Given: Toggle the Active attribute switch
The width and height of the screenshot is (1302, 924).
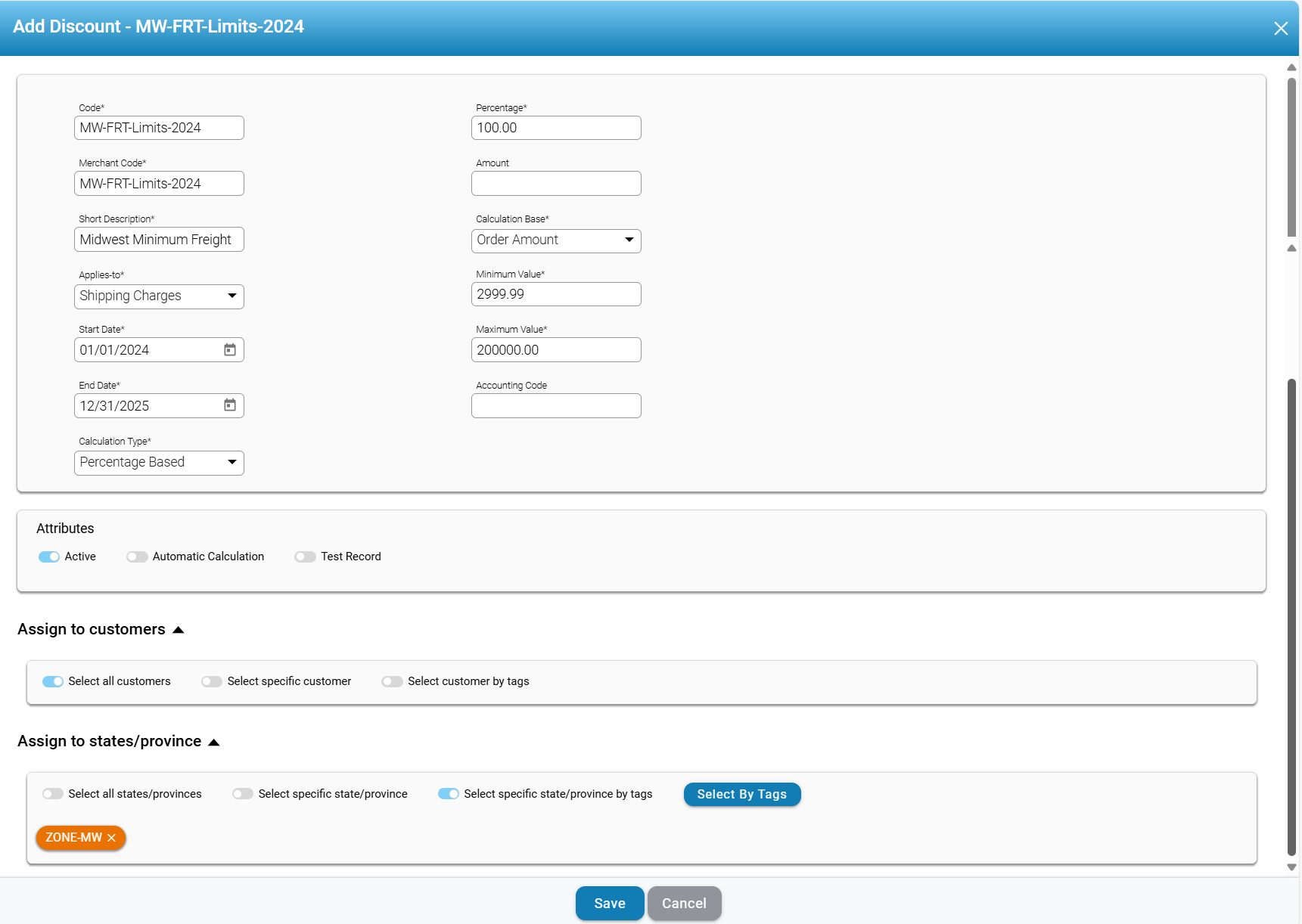Looking at the screenshot, I should (x=49, y=557).
